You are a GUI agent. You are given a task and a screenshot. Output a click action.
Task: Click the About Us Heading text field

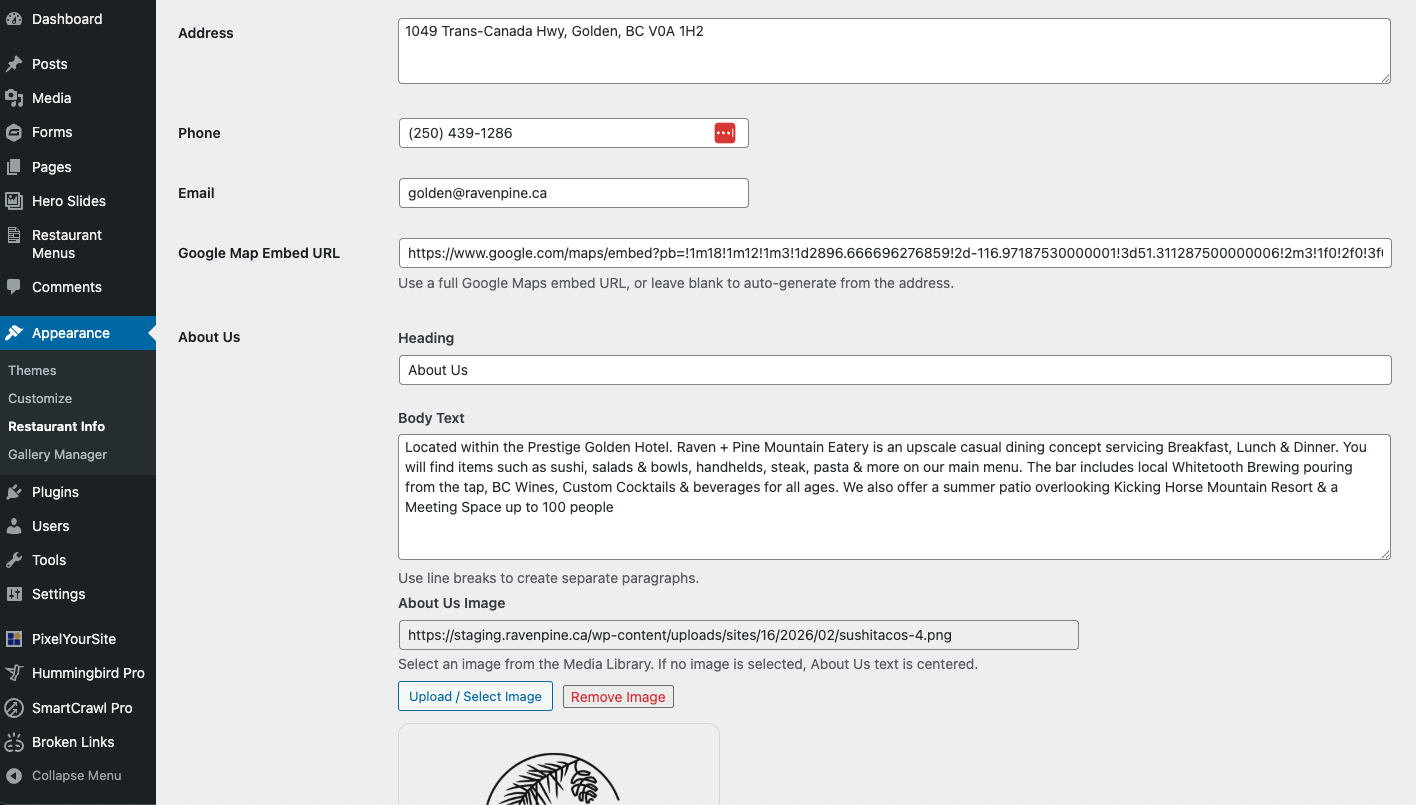pyautogui.click(x=894, y=370)
